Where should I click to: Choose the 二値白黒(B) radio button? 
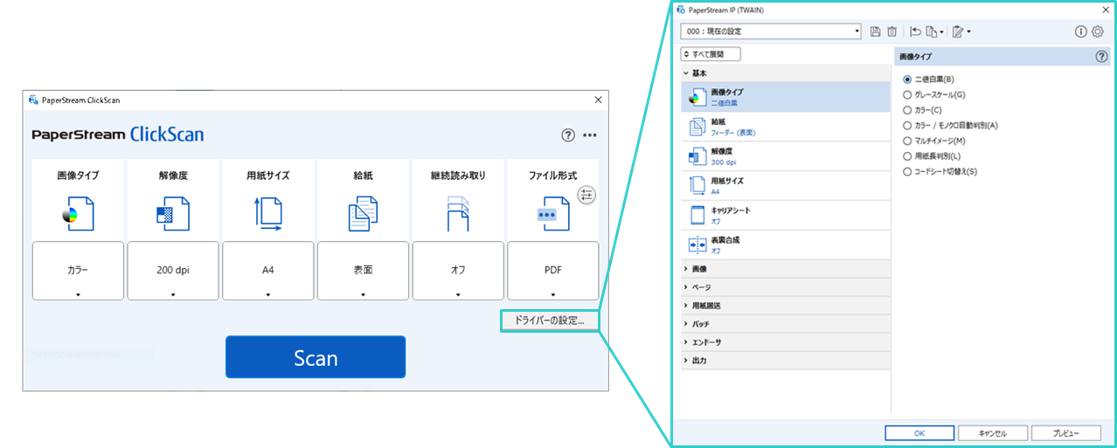[907, 79]
